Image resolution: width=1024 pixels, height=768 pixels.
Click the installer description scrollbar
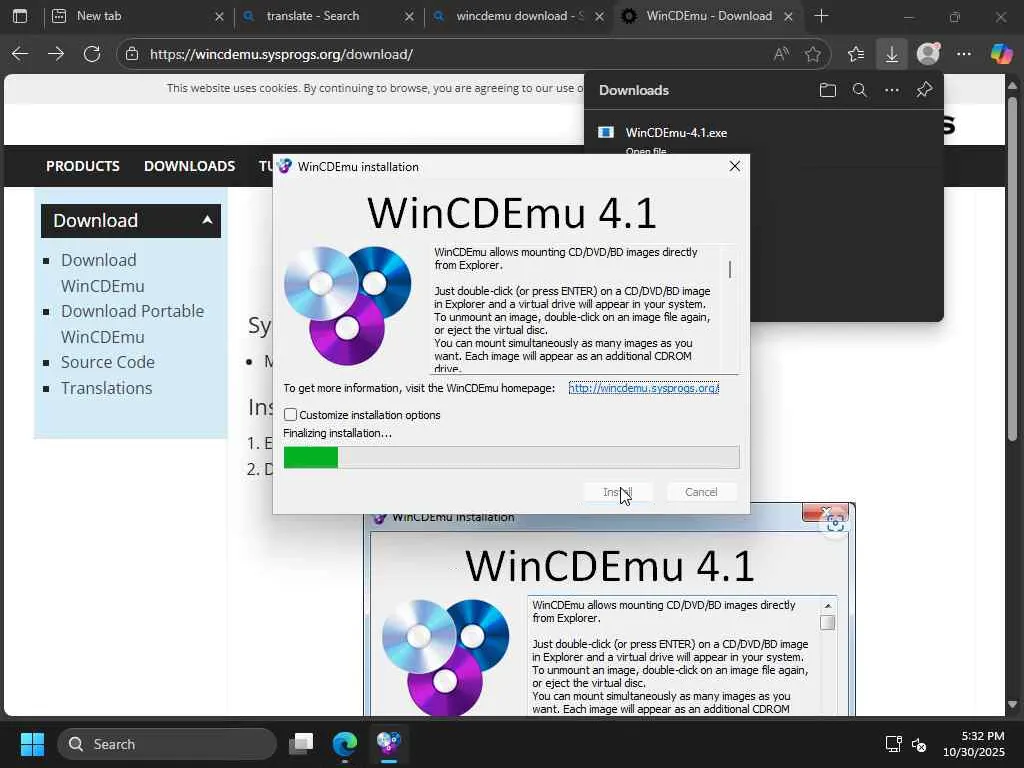729,269
